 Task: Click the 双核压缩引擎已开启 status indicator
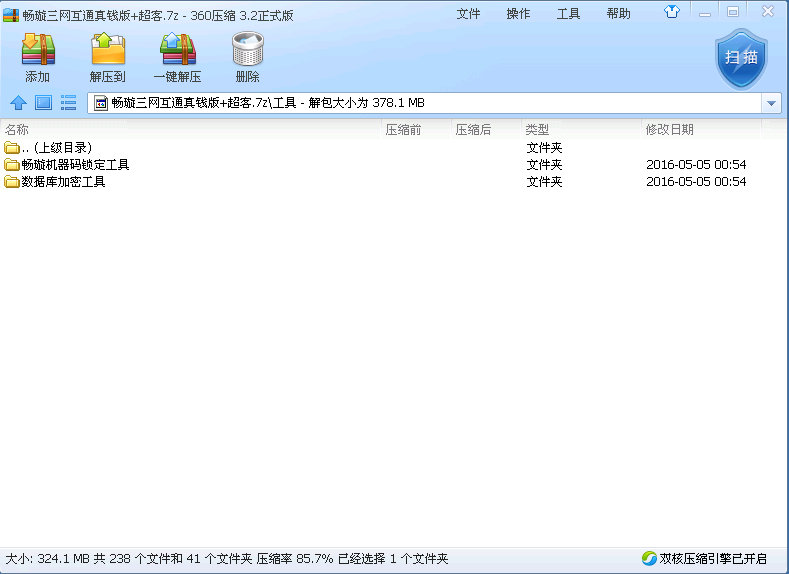(x=704, y=559)
